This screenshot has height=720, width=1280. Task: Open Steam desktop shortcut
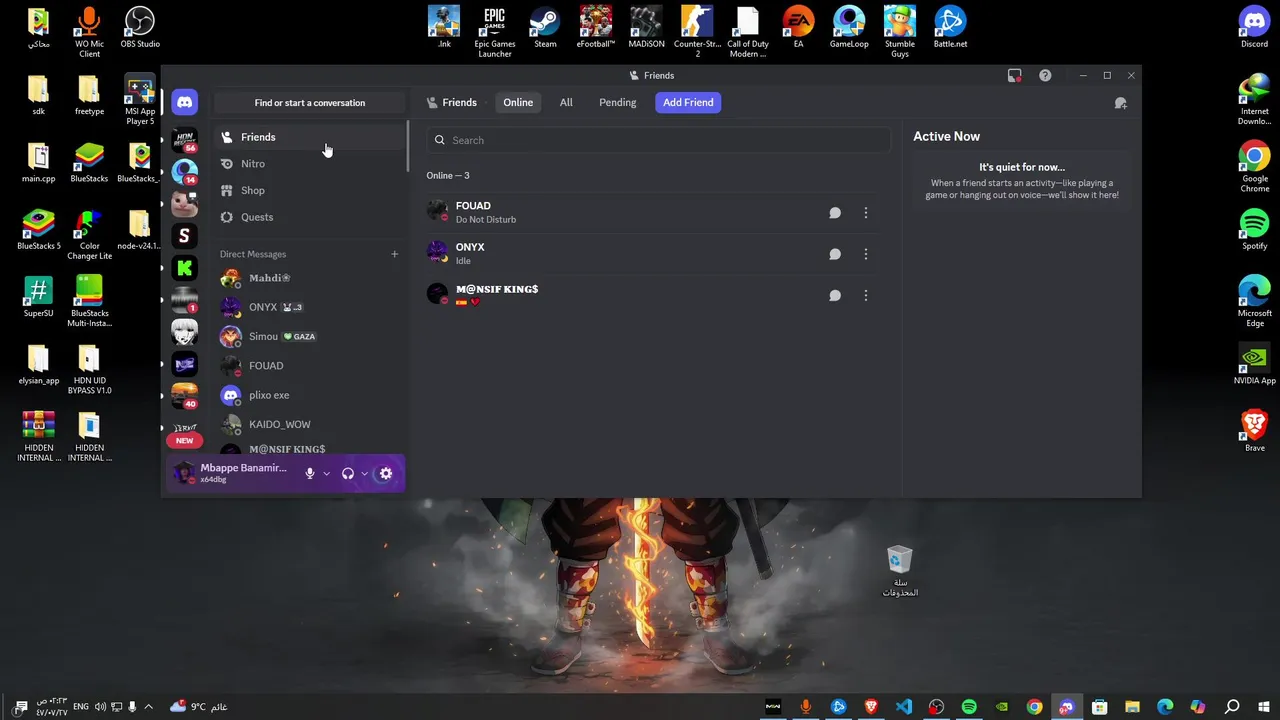click(x=545, y=28)
